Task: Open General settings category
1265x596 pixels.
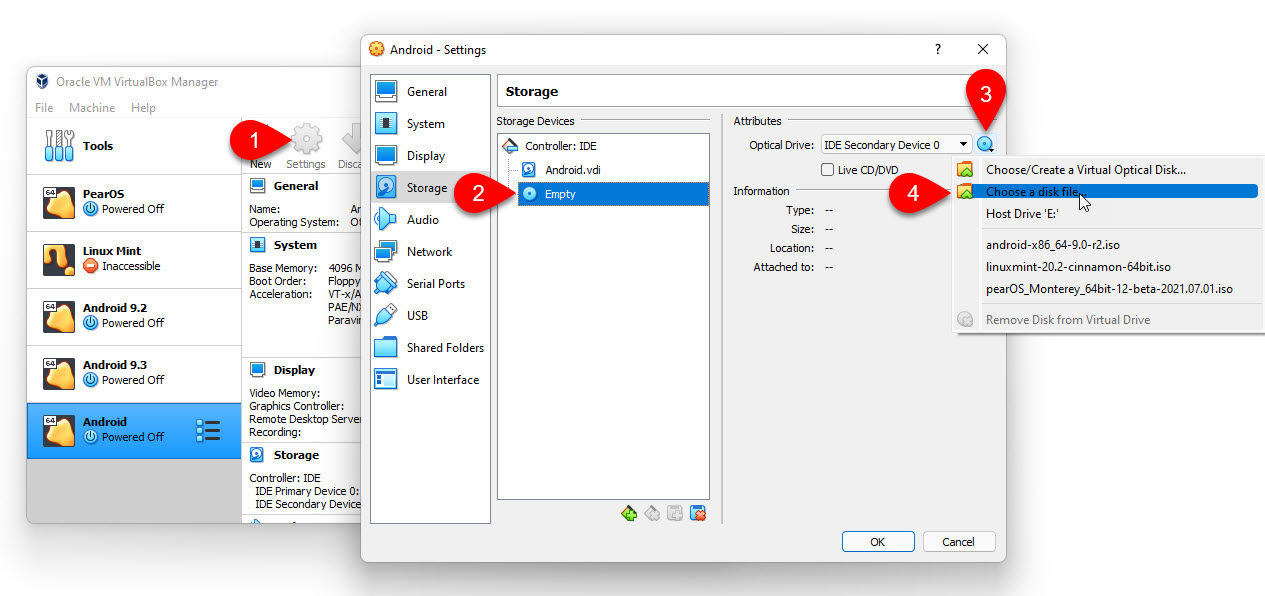Action: [430, 92]
